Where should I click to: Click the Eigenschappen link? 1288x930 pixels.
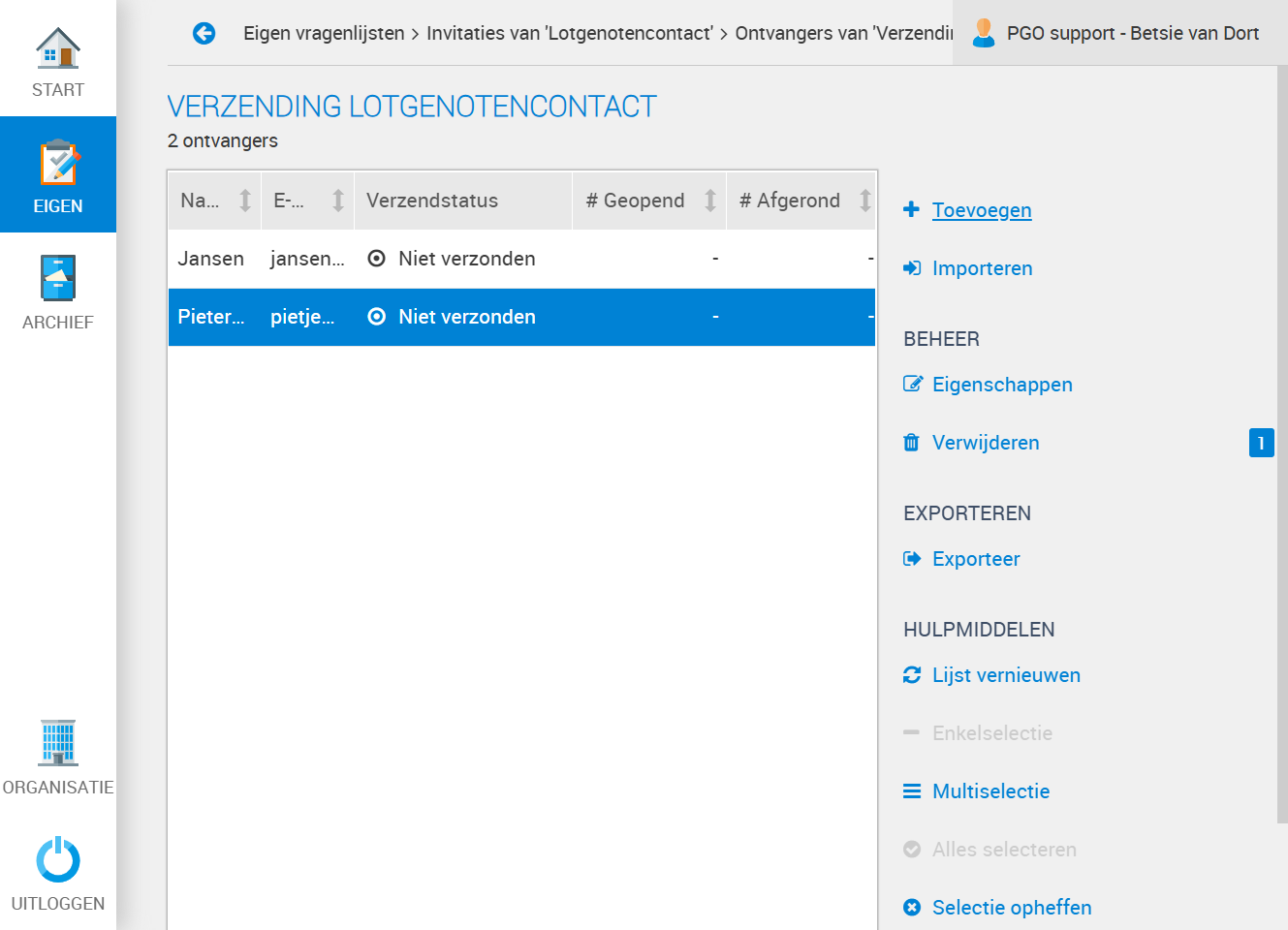[x=1002, y=385]
